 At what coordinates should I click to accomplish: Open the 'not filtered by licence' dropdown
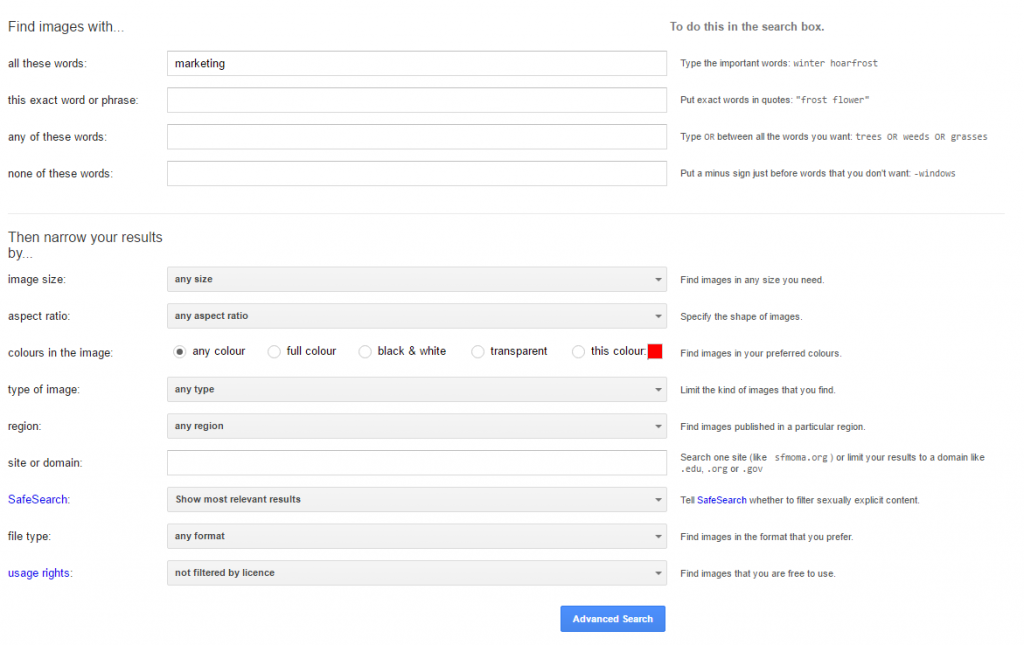pos(417,573)
